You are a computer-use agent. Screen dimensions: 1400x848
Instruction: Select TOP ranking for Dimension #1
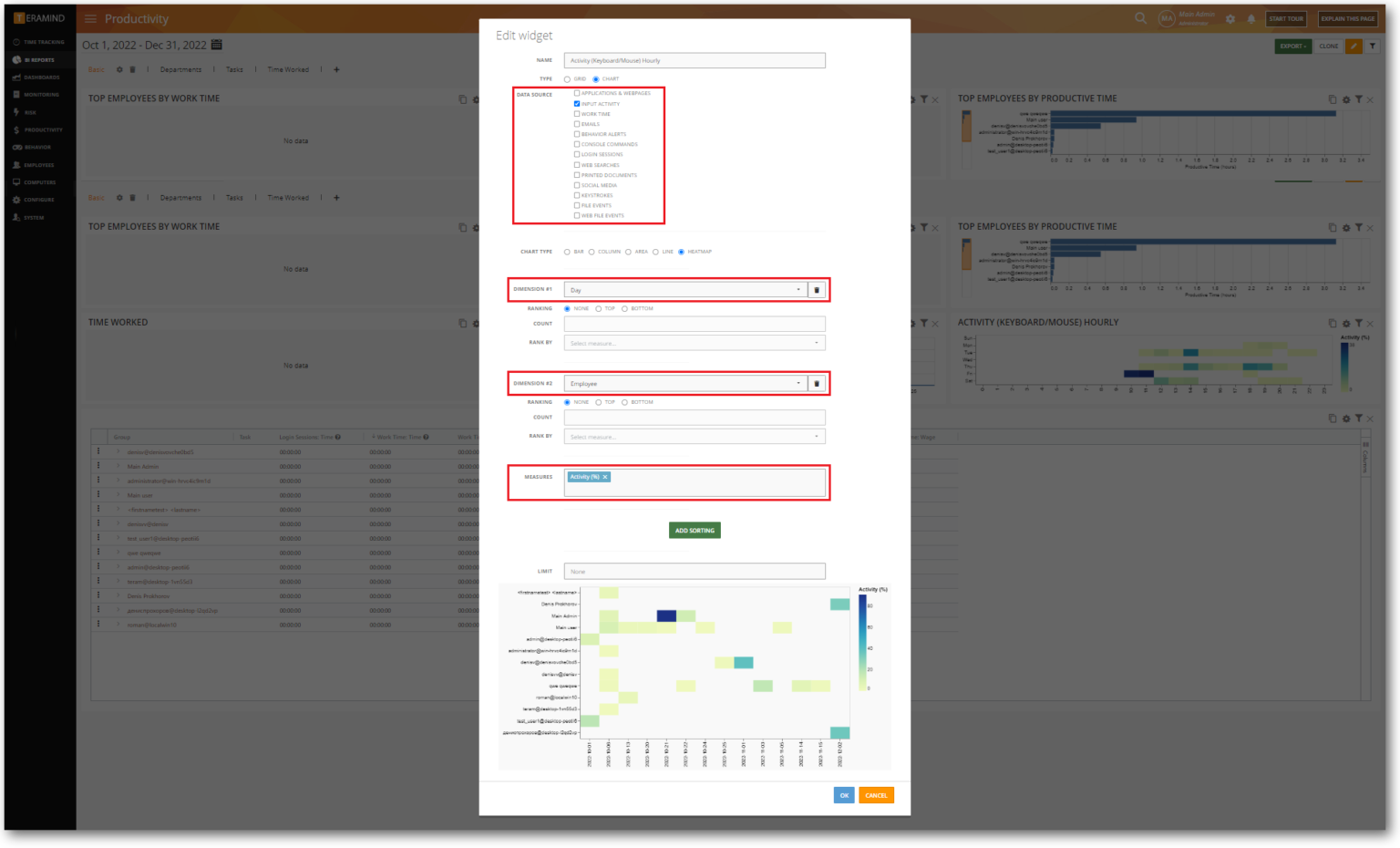coord(599,308)
